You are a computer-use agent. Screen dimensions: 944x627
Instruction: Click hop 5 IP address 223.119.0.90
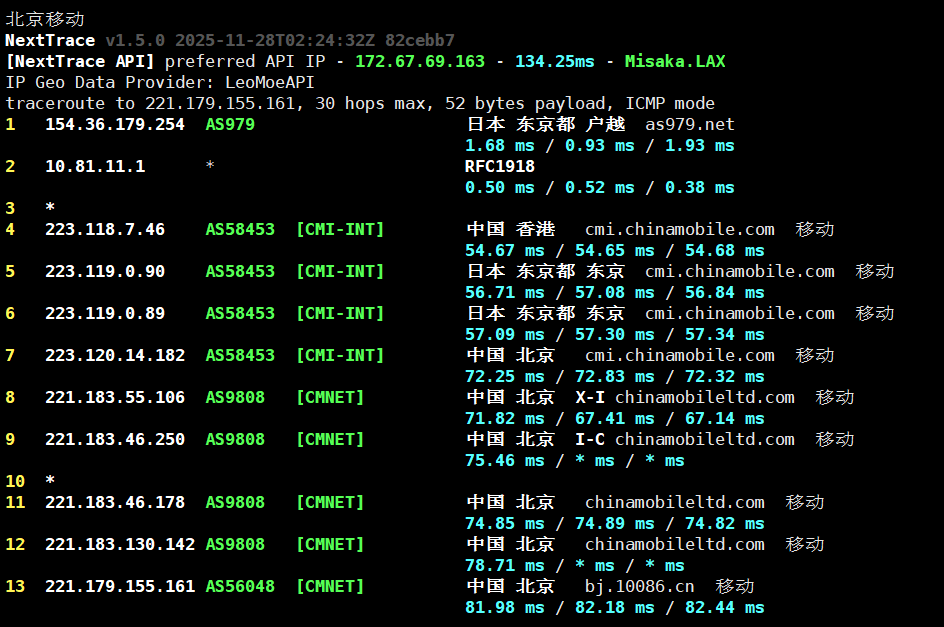tap(105, 271)
